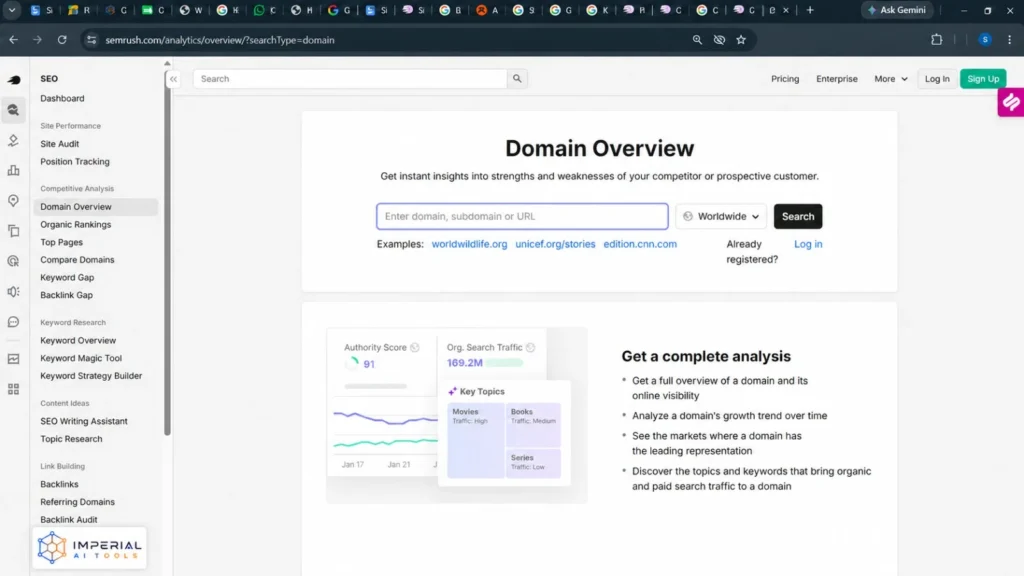The width and height of the screenshot is (1024, 576).
Task: Open the tab search dropdown arrow
Action: point(12,10)
